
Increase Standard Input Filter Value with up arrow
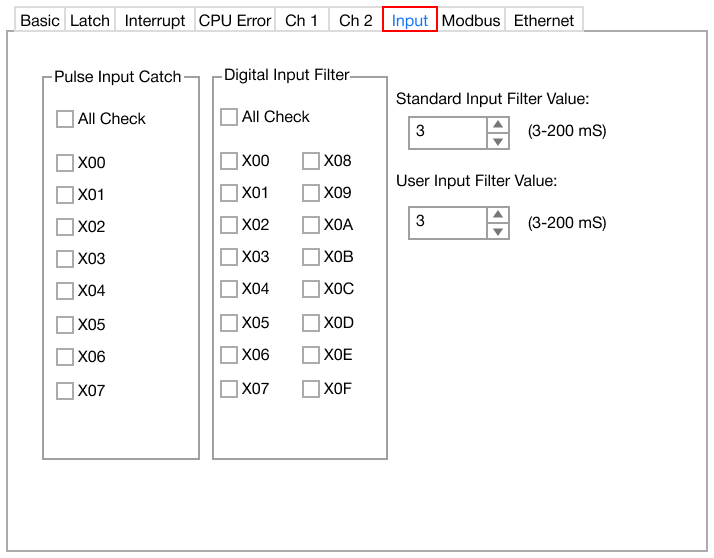(497, 124)
